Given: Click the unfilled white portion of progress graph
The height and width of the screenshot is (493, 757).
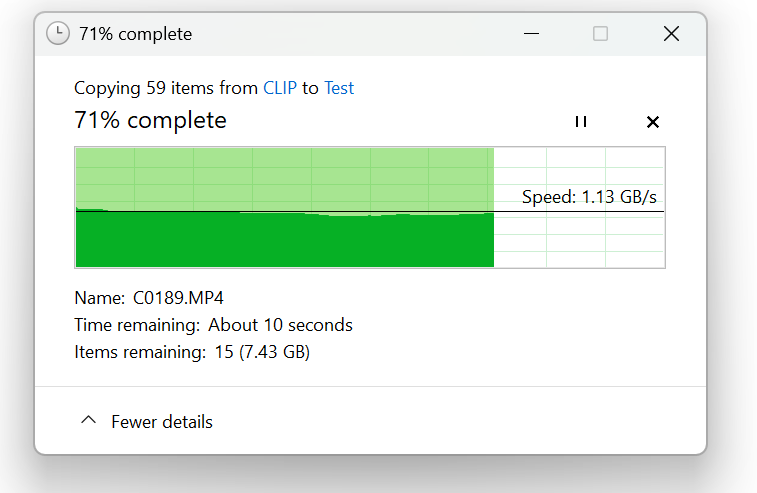Looking at the screenshot, I should [x=580, y=240].
